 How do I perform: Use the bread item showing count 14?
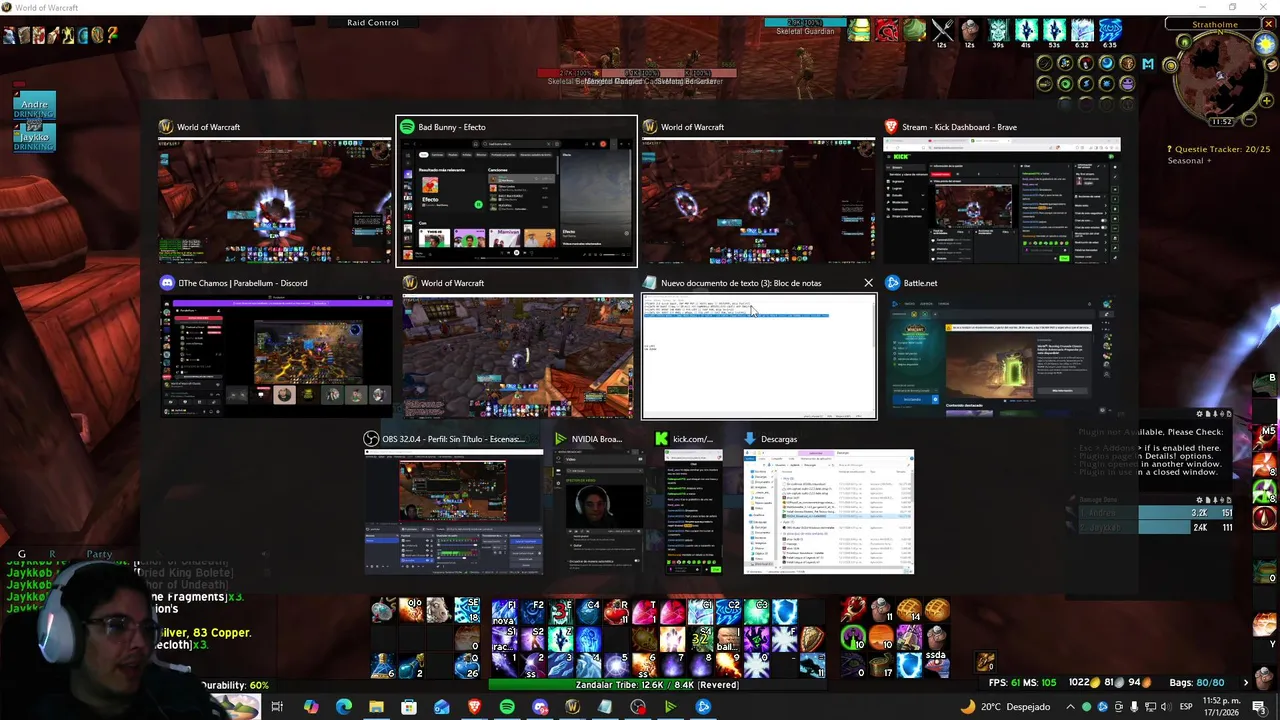pyautogui.click(x=908, y=610)
